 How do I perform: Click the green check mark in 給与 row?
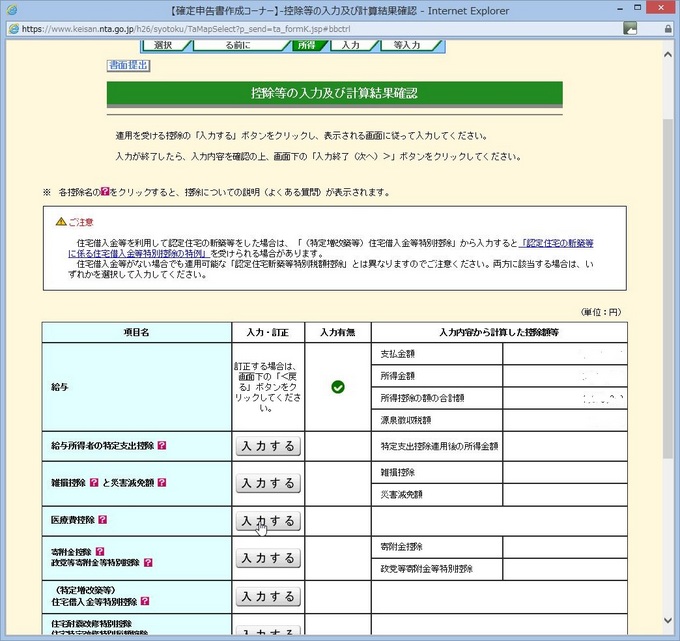coord(337,386)
